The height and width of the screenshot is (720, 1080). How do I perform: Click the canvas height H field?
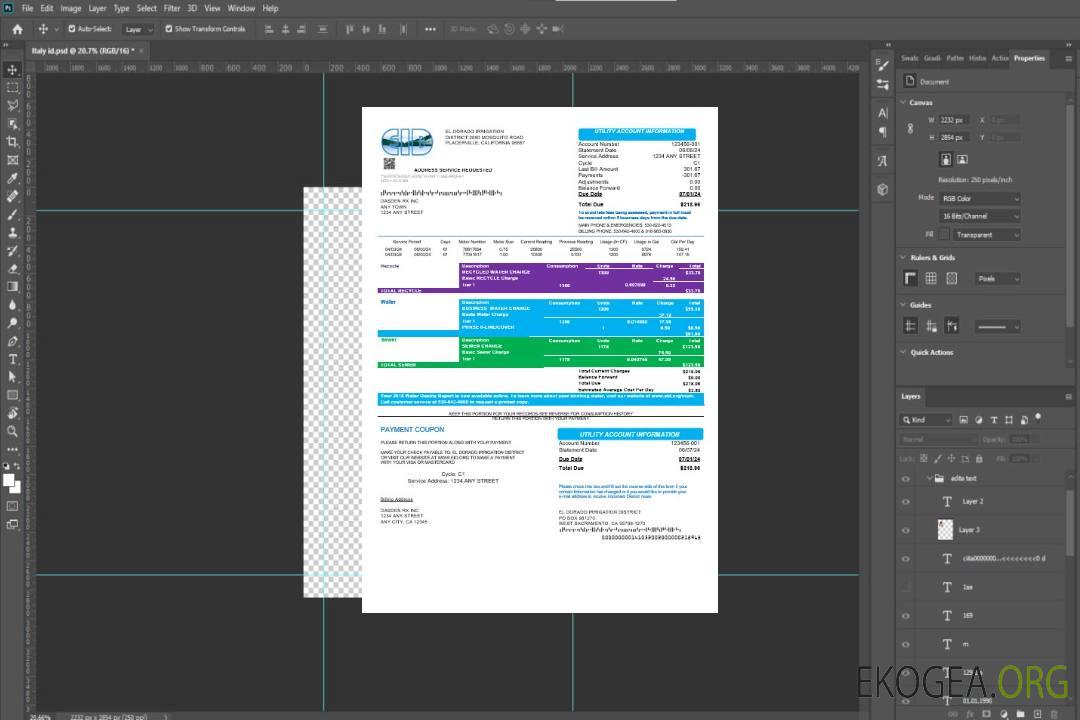[954, 137]
